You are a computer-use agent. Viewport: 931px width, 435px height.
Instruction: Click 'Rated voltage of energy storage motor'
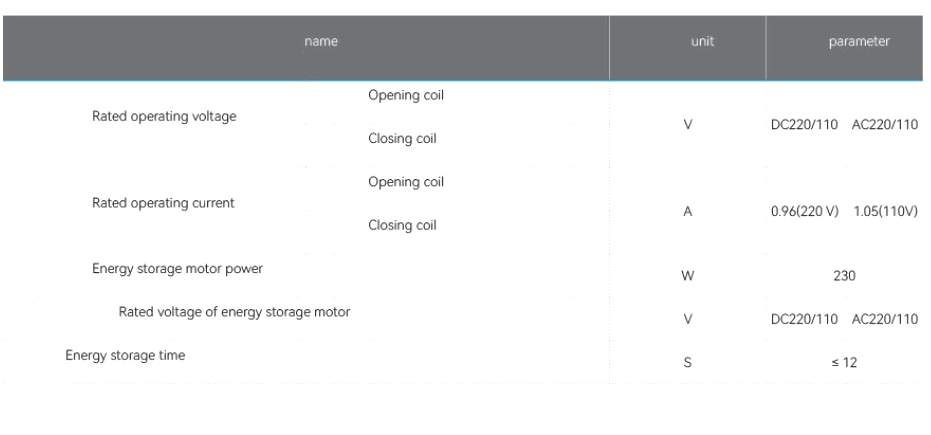tap(235, 312)
